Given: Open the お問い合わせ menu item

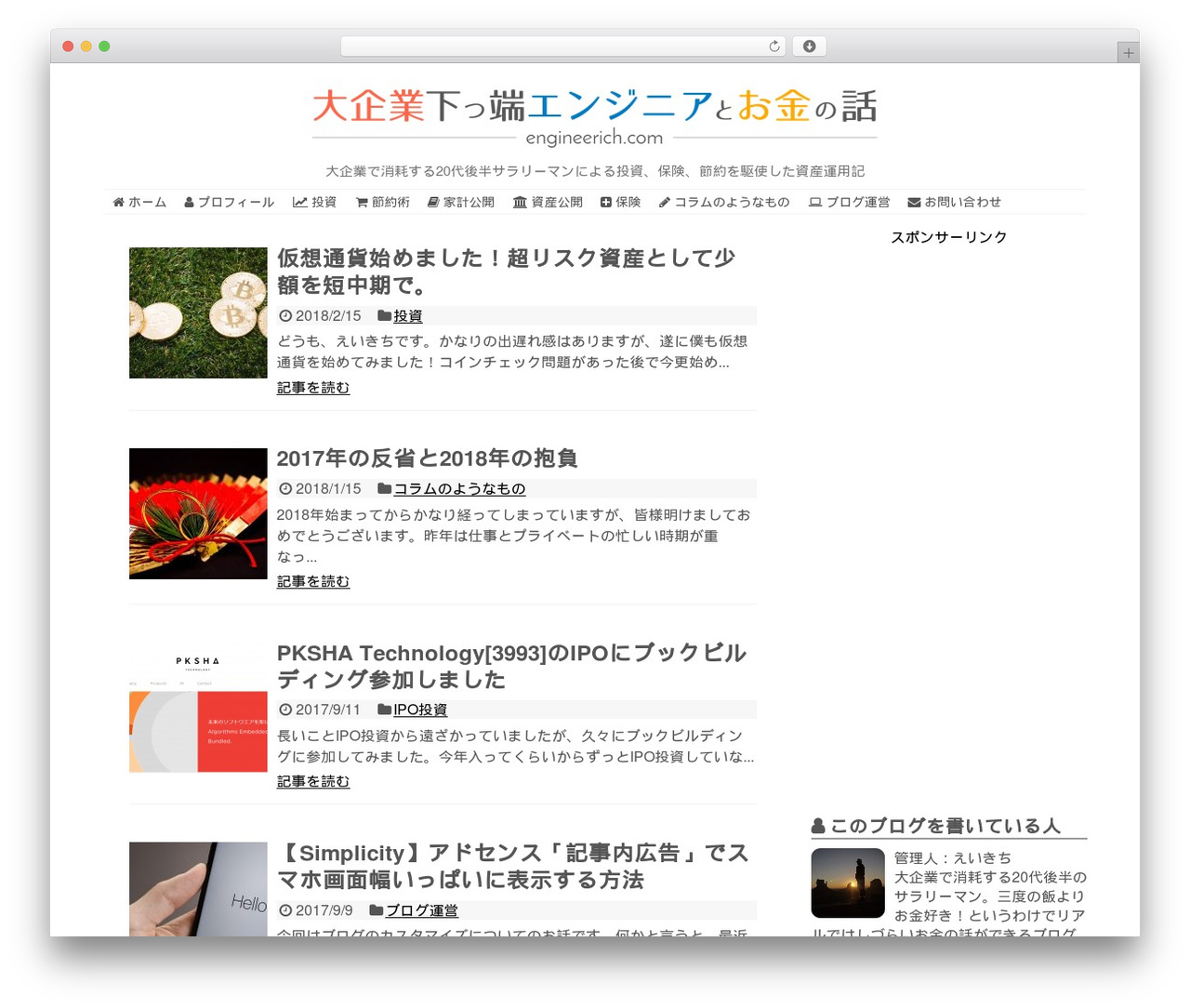Looking at the screenshot, I should point(954,202).
